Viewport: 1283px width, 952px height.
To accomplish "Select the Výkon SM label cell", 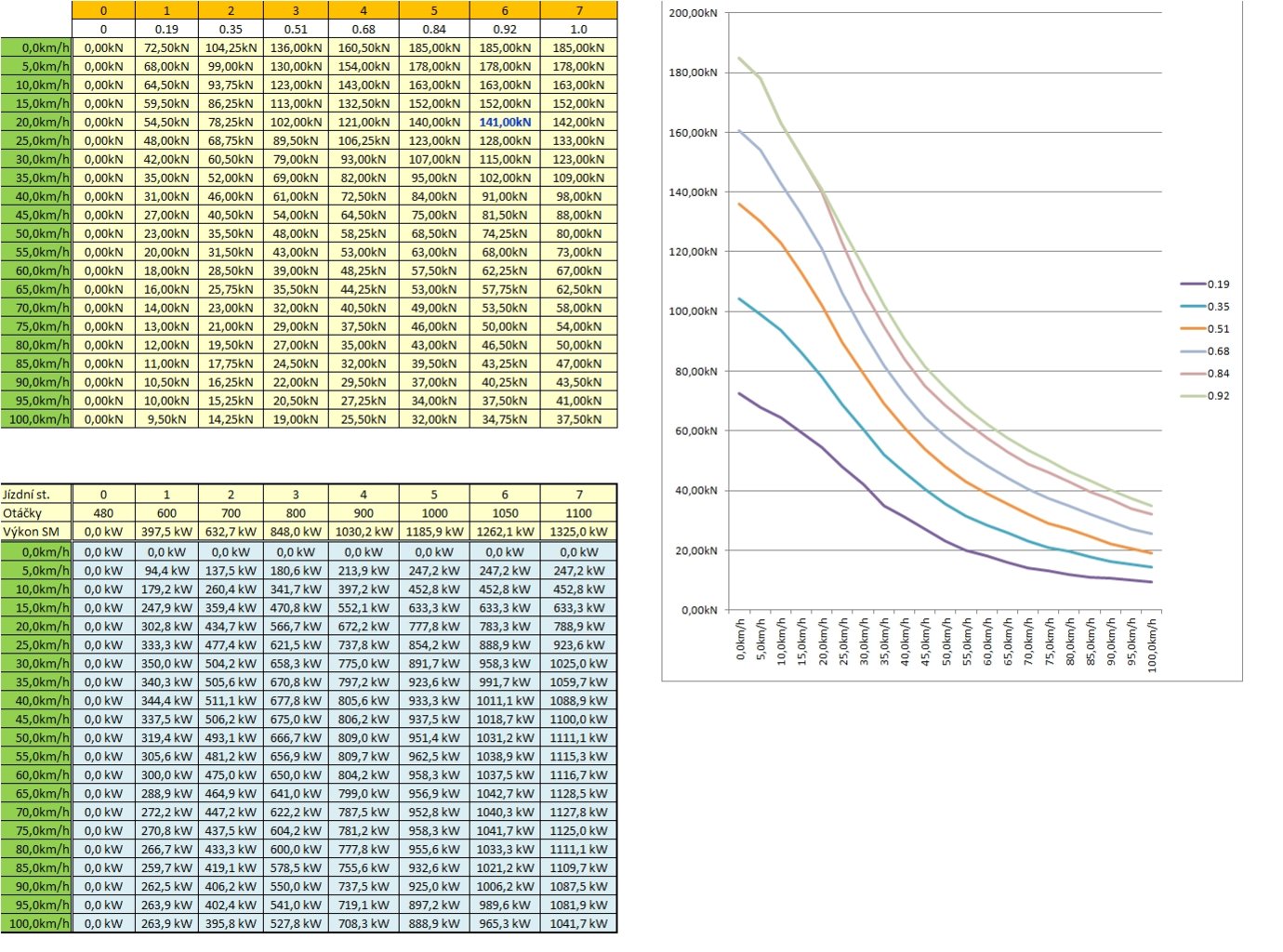I will tap(36, 532).
